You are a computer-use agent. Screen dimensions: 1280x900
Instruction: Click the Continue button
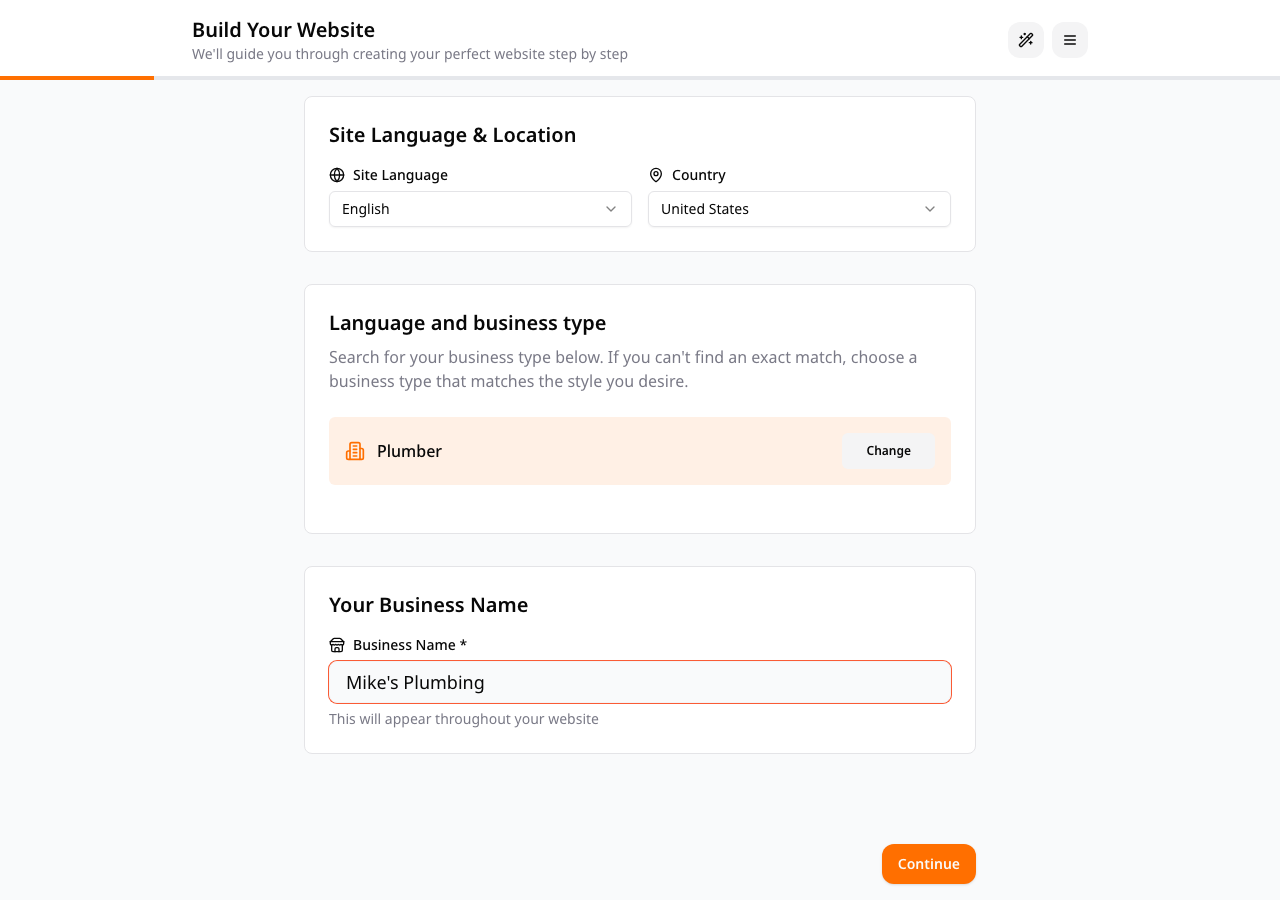tap(929, 864)
